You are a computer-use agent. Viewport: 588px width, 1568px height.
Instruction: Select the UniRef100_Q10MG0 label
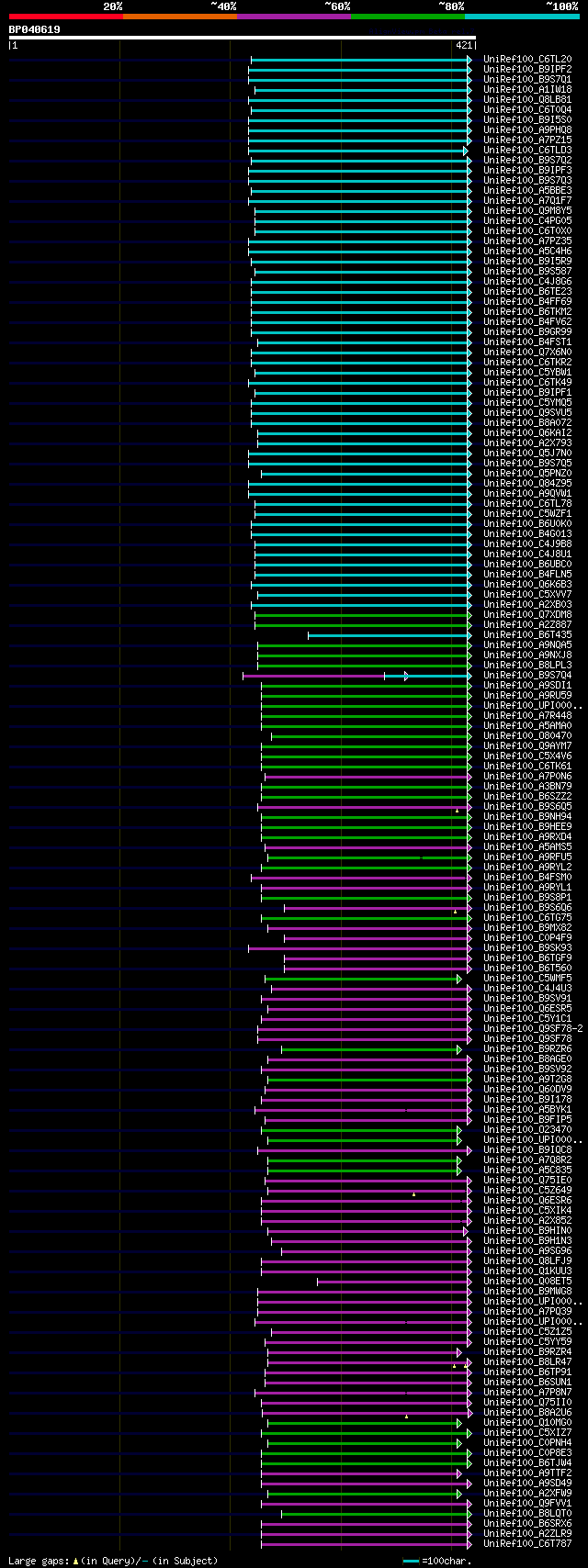click(527, 1423)
